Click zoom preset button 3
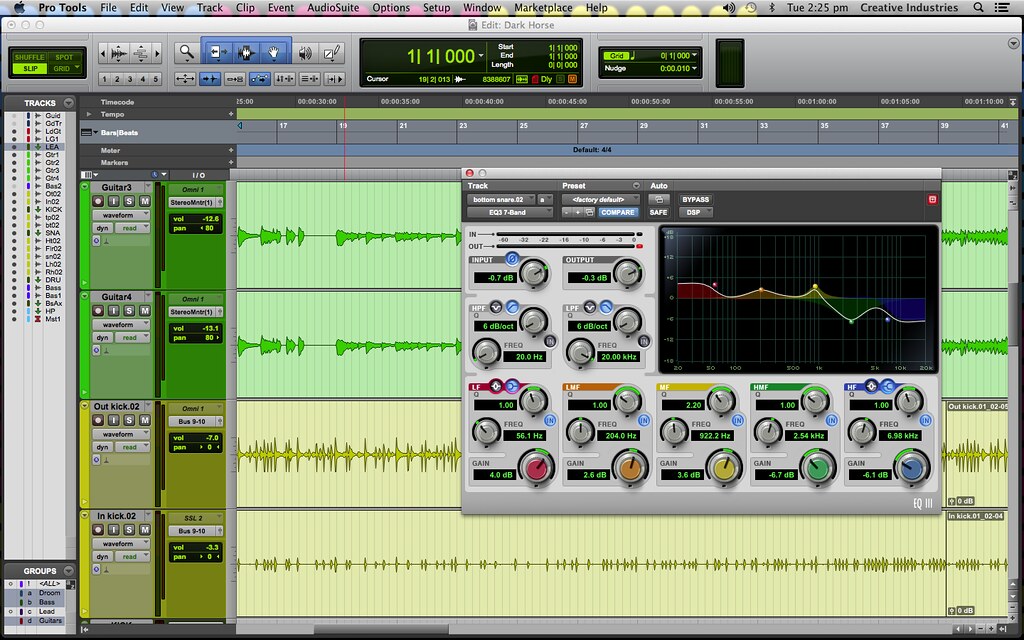This screenshot has width=1024, height=640. pos(129,77)
